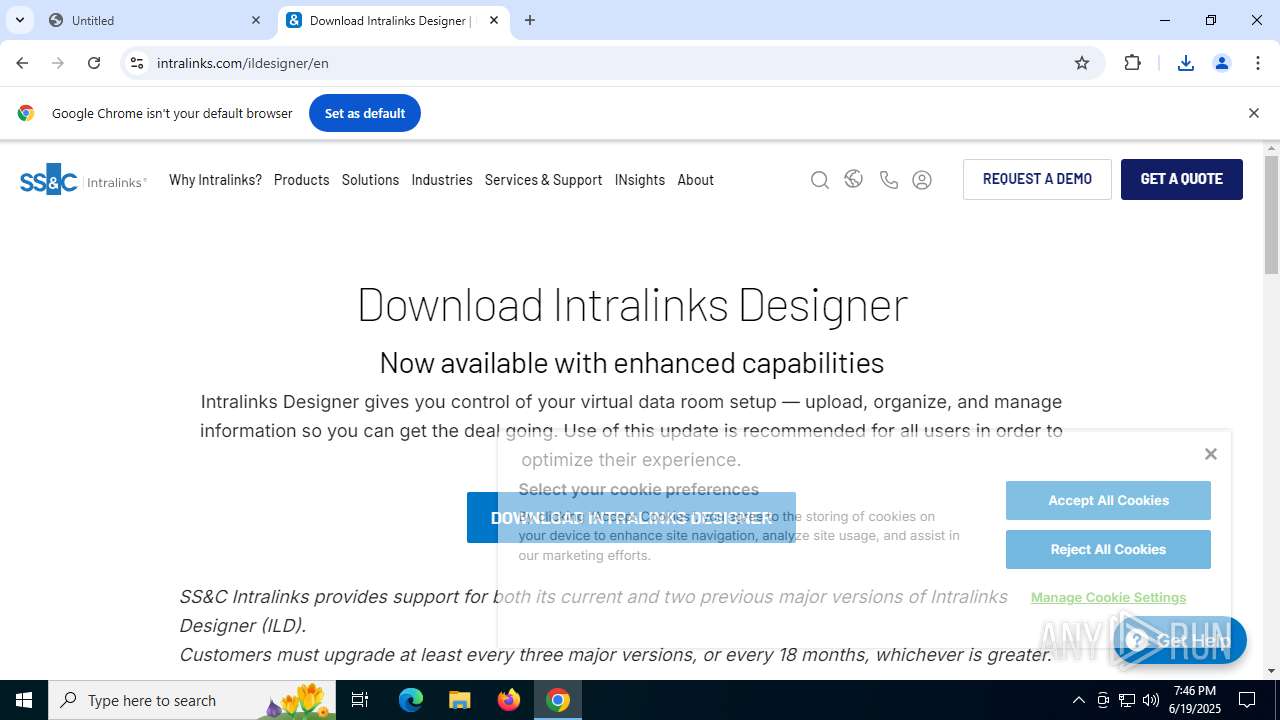Accept All Cookies
The height and width of the screenshot is (720, 1280).
(1108, 500)
